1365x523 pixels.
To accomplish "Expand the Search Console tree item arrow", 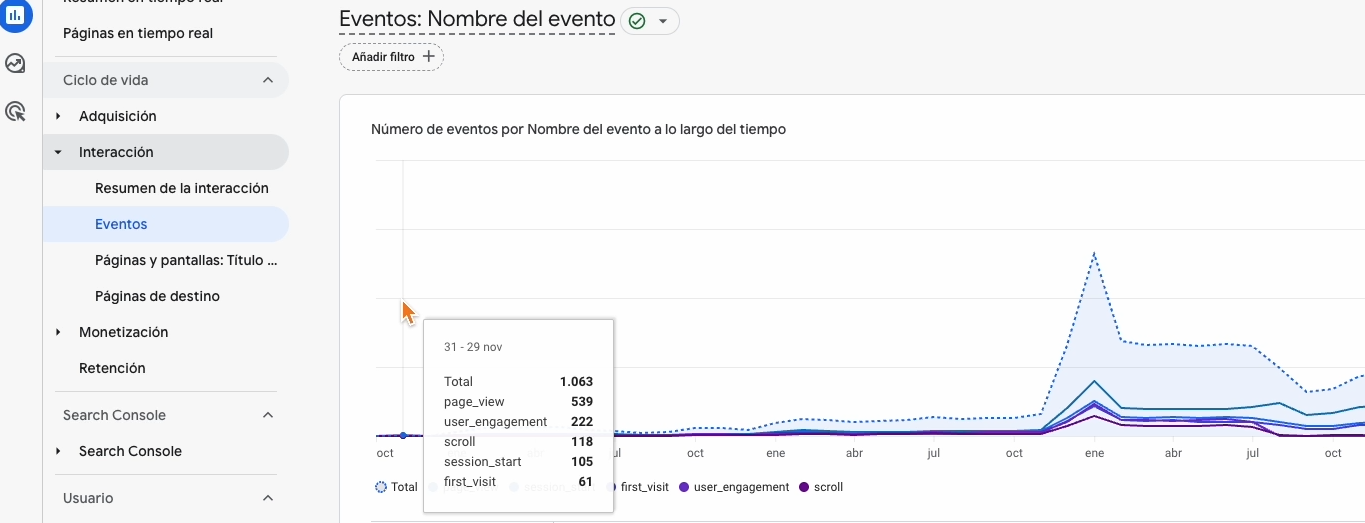I will click(58, 451).
